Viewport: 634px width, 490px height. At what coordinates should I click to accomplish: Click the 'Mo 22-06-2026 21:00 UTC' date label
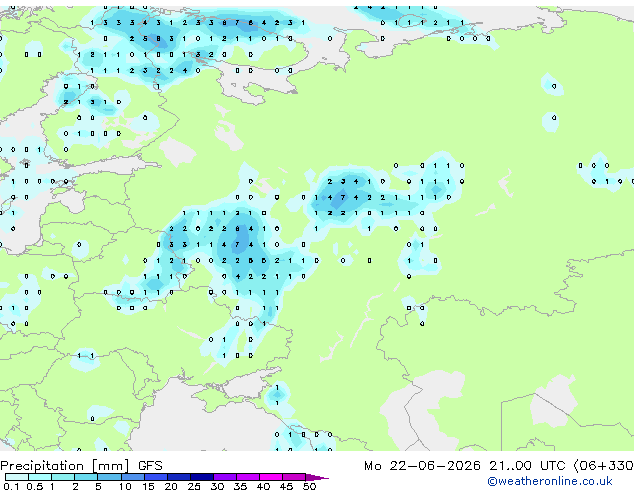coord(464,466)
